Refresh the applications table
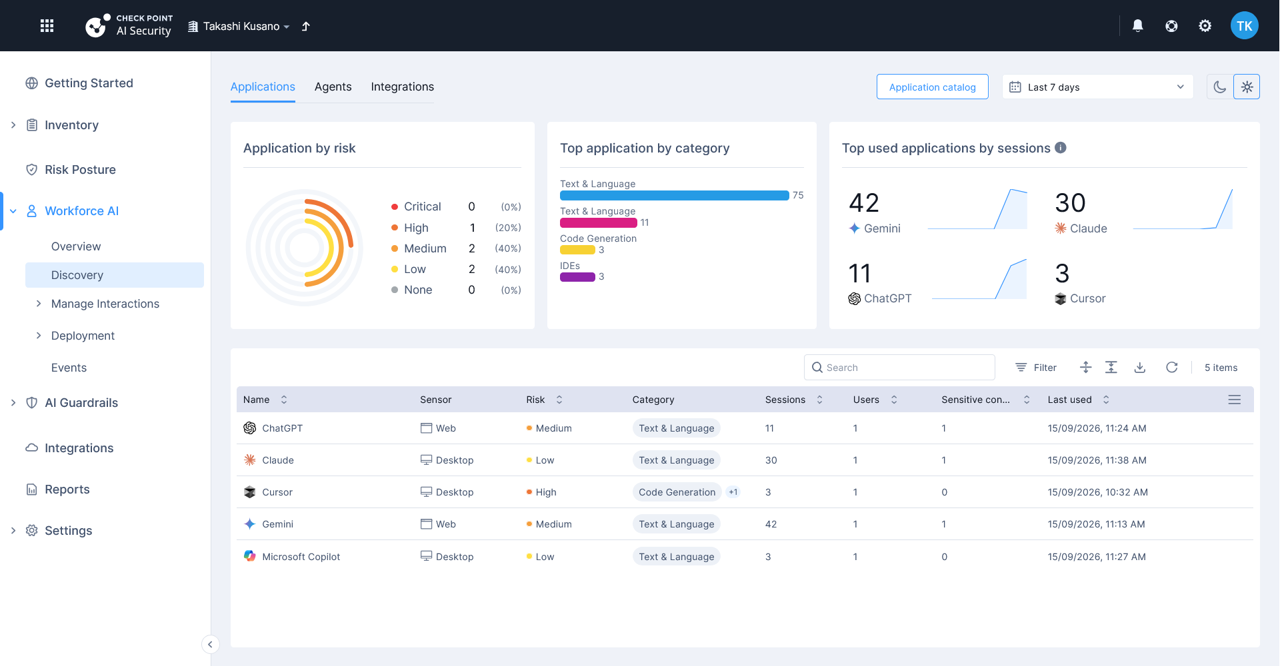The height and width of the screenshot is (666, 1280). (1172, 367)
